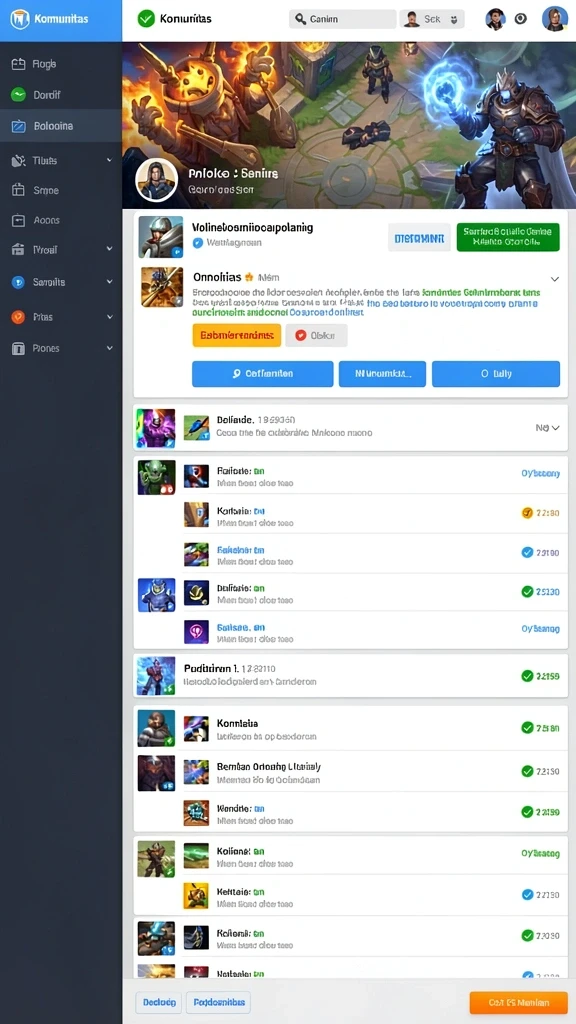Click the green alien hero thumbnail
Viewport: 576px width, 1024px height.
(157, 477)
